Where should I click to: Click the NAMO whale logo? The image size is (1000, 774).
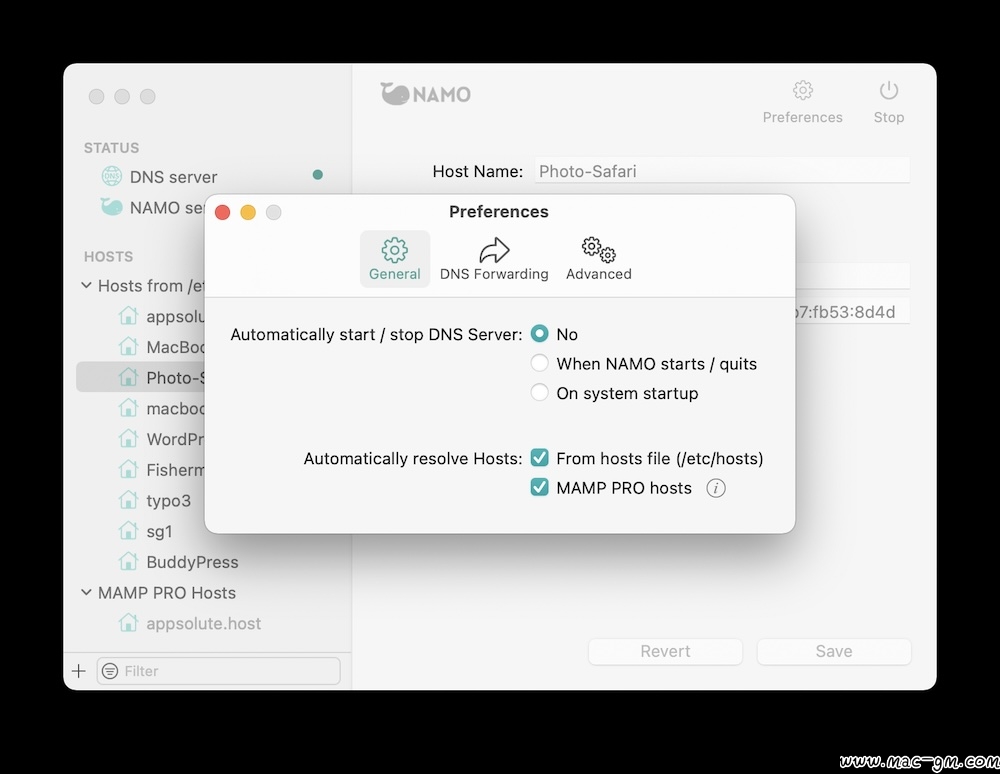(425, 94)
